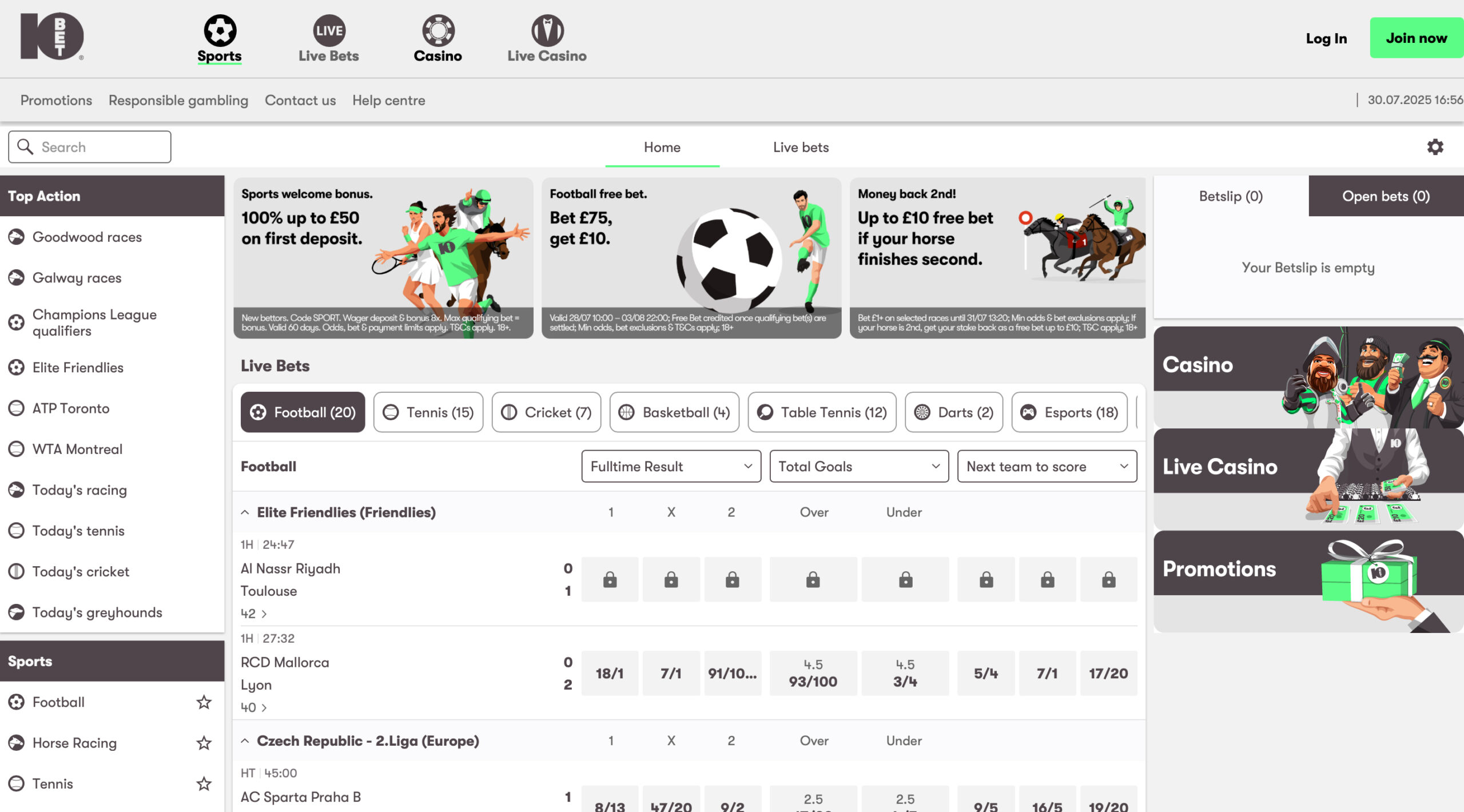The image size is (1464, 812).
Task: Select Over 4.5 at 93/100 for Mallorca
Action: coord(813,673)
